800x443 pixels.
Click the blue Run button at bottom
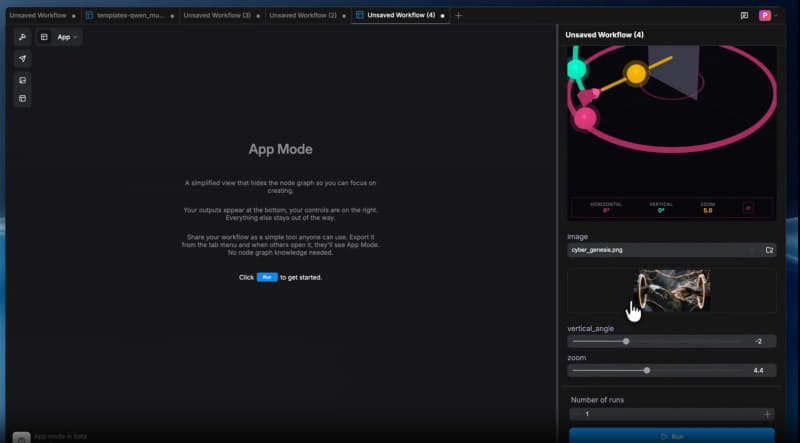tap(672, 436)
